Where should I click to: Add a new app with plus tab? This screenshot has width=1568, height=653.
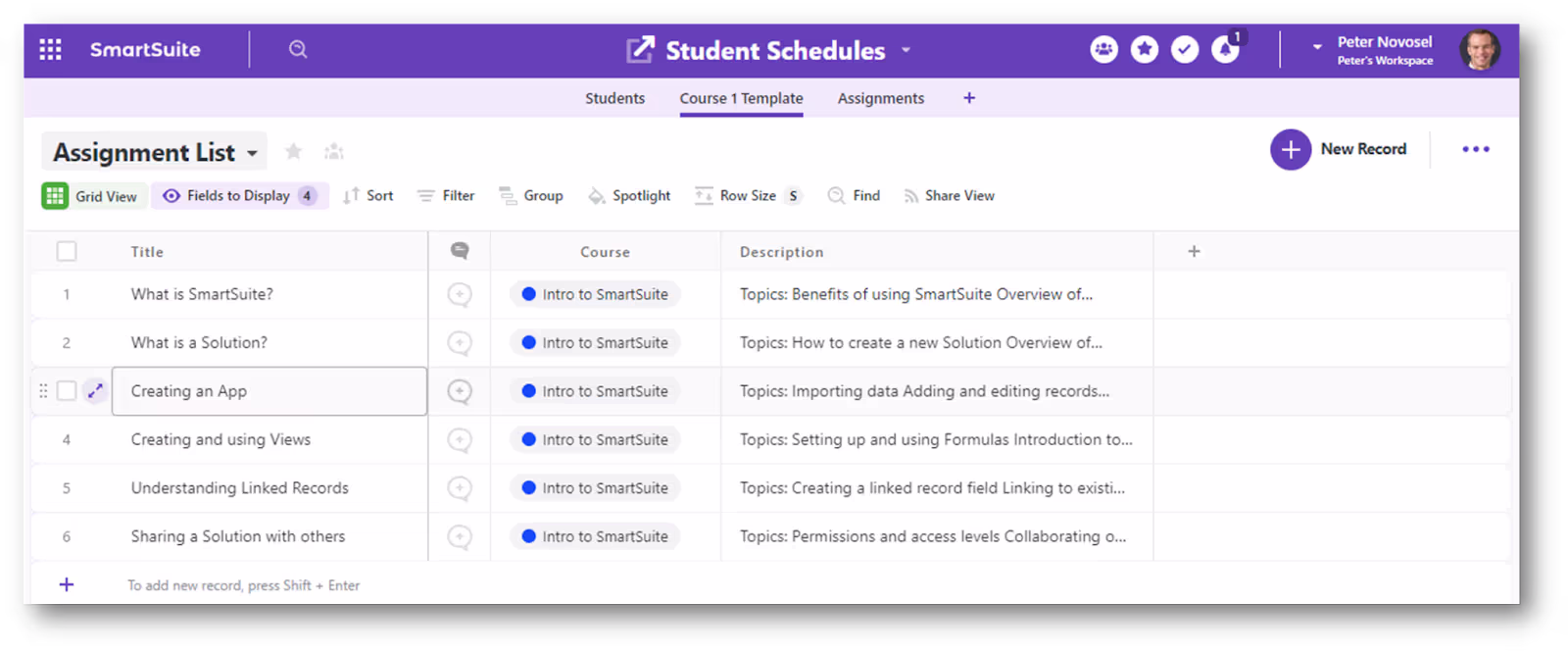click(969, 98)
